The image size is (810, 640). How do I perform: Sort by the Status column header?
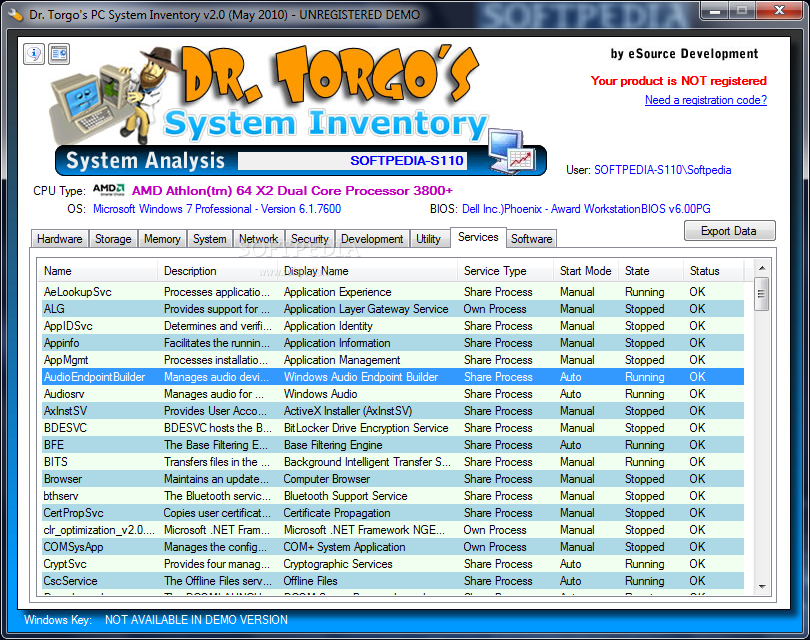(x=714, y=271)
